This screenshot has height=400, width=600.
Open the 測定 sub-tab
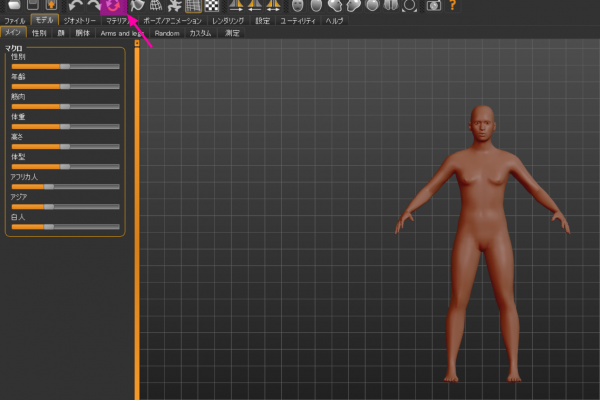[x=232, y=33]
